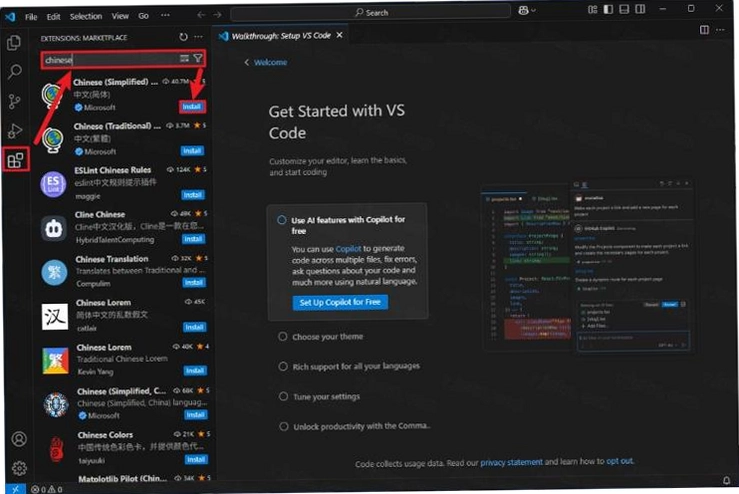739x494 pixels.
Task: Go forward with the navigation arrow
Action: (x=217, y=15)
